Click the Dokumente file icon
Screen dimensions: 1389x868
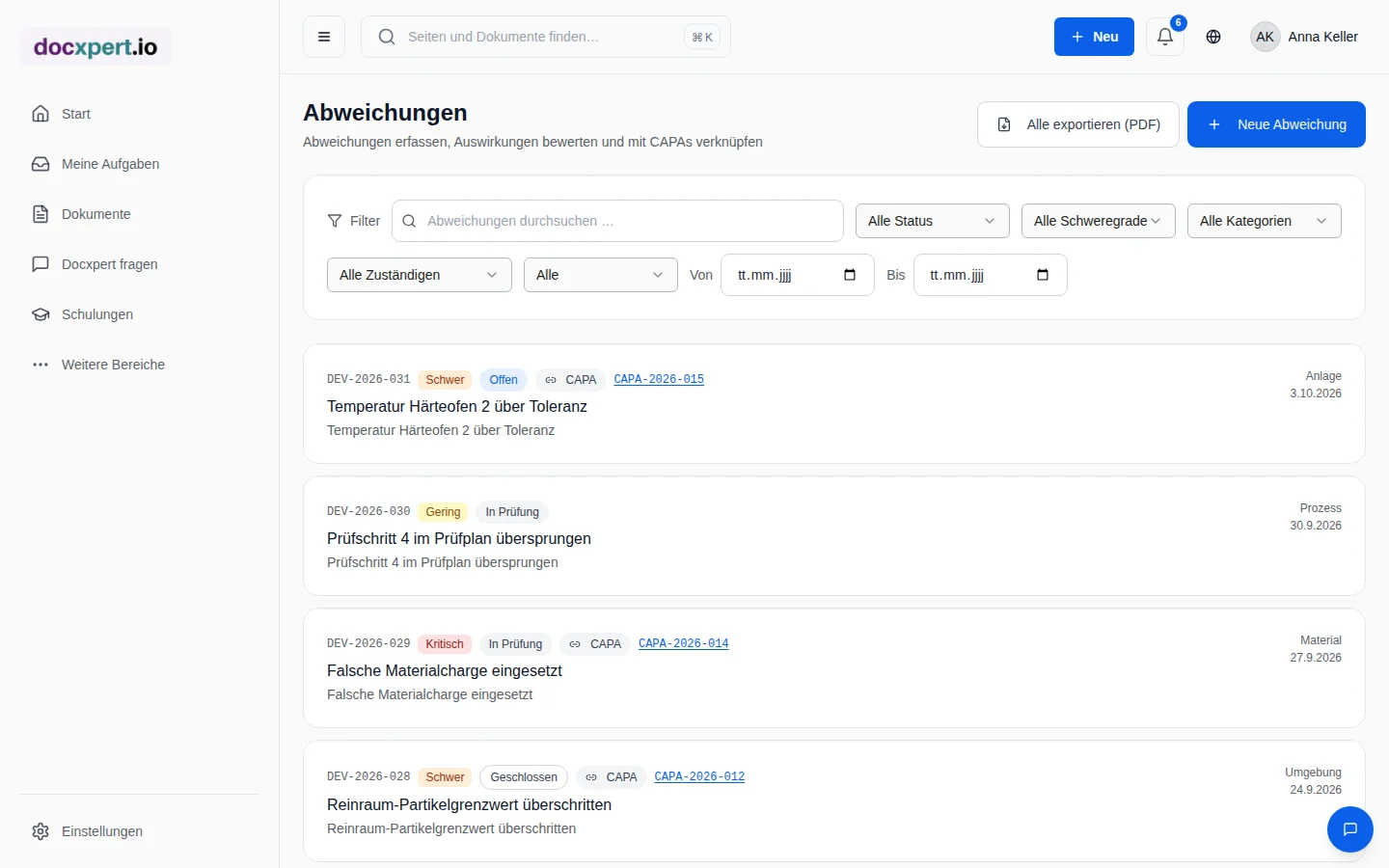coord(41,214)
